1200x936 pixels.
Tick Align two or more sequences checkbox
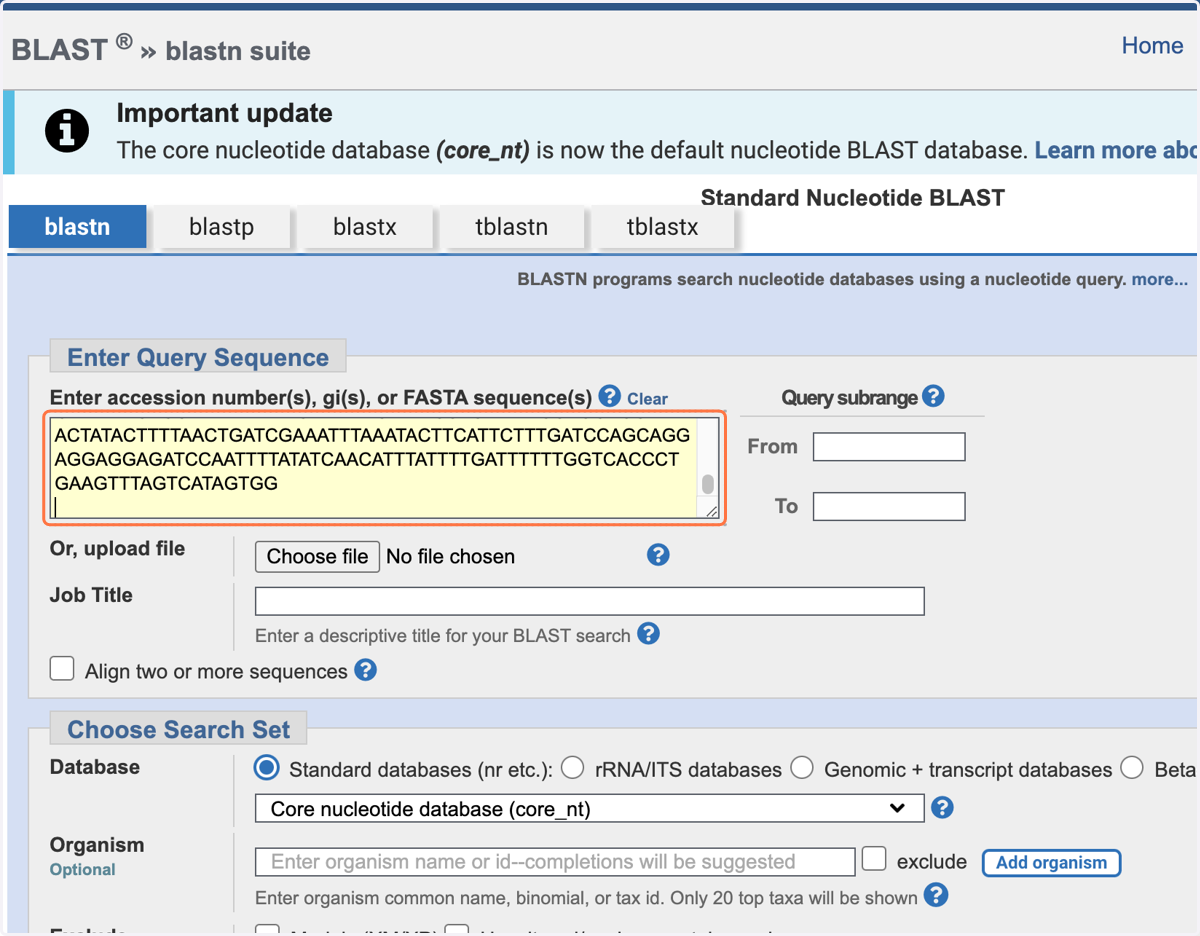point(62,668)
